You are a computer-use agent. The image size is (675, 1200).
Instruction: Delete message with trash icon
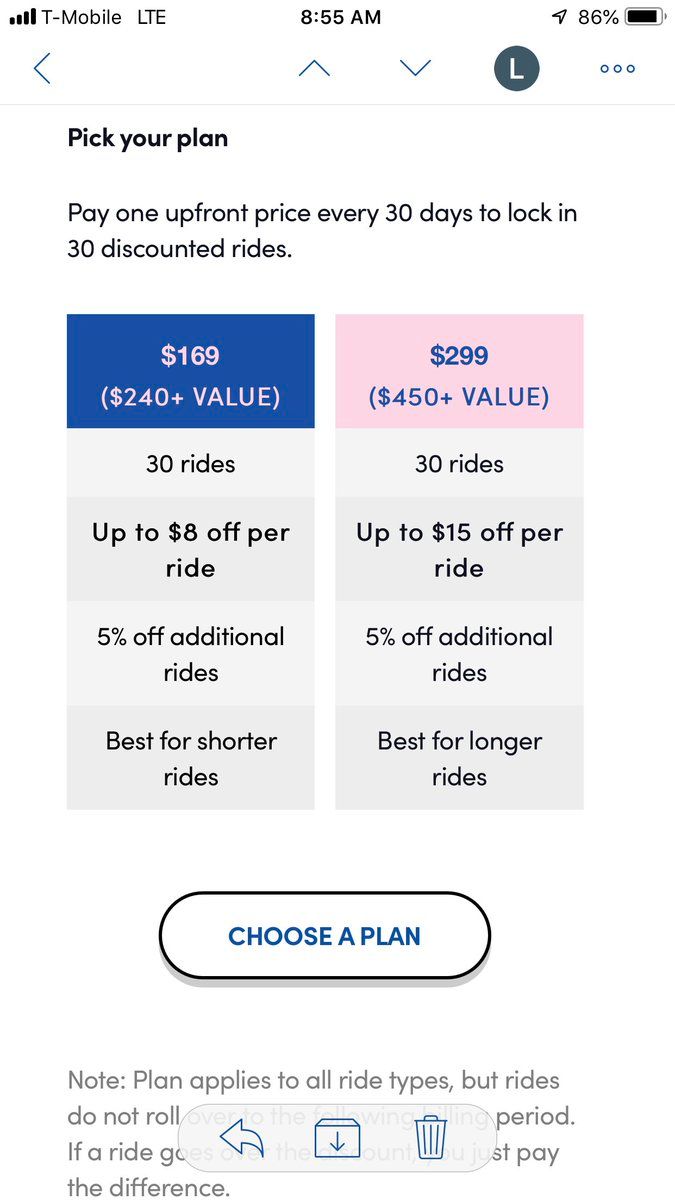coord(431,1139)
